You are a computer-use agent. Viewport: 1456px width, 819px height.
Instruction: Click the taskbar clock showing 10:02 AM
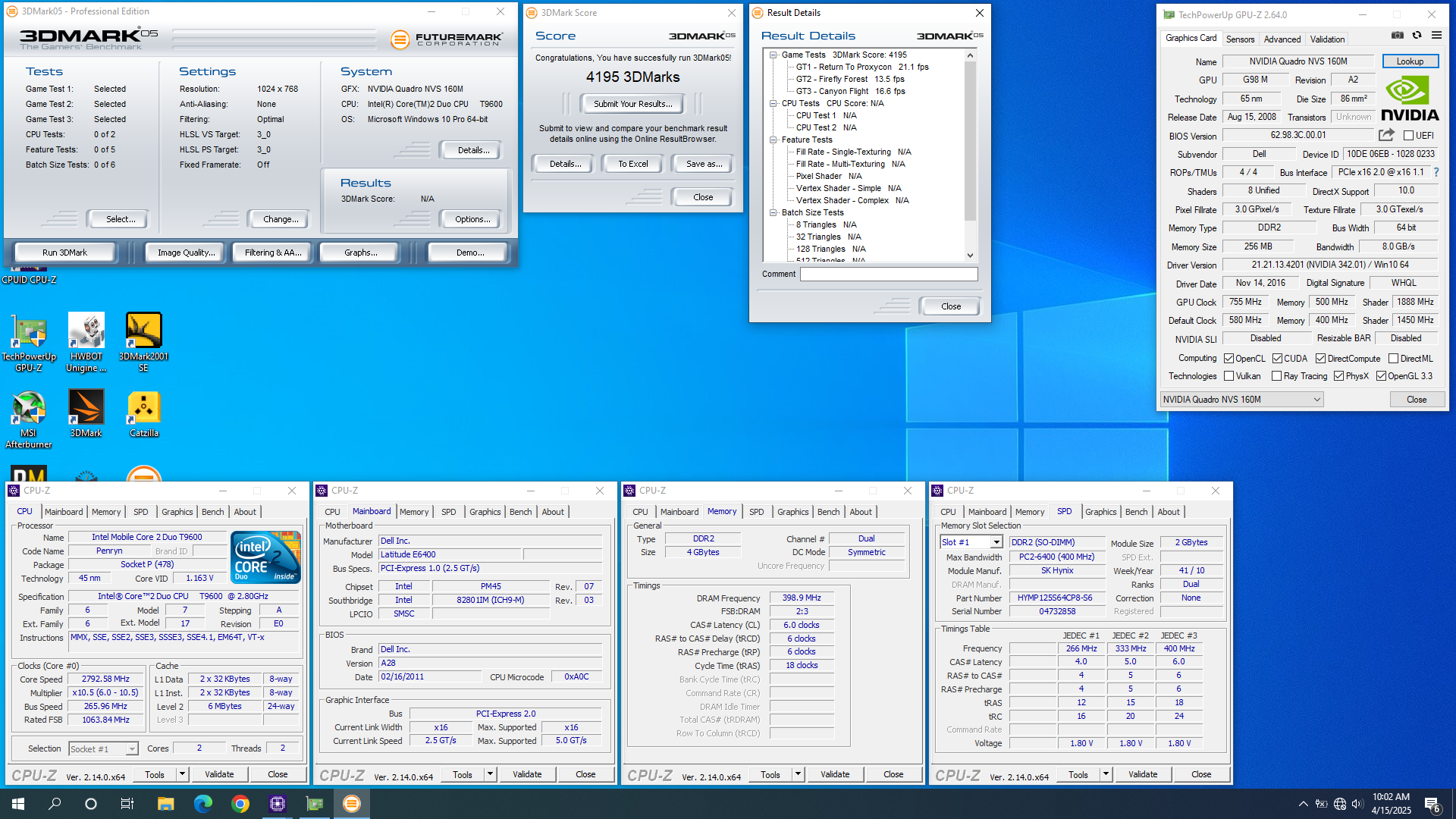pos(1391,804)
